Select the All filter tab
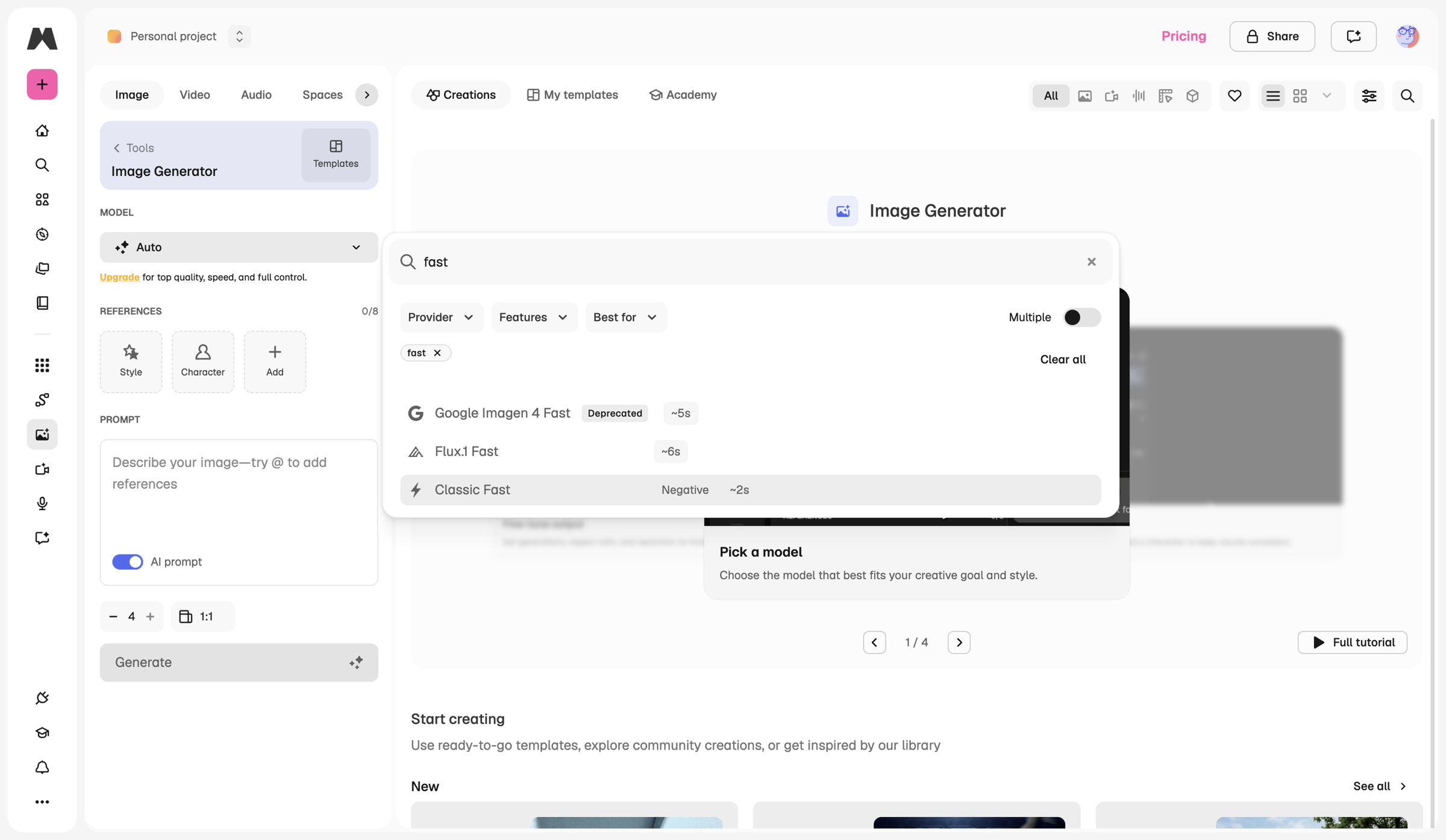Image resolution: width=1446 pixels, height=840 pixels. tap(1051, 96)
